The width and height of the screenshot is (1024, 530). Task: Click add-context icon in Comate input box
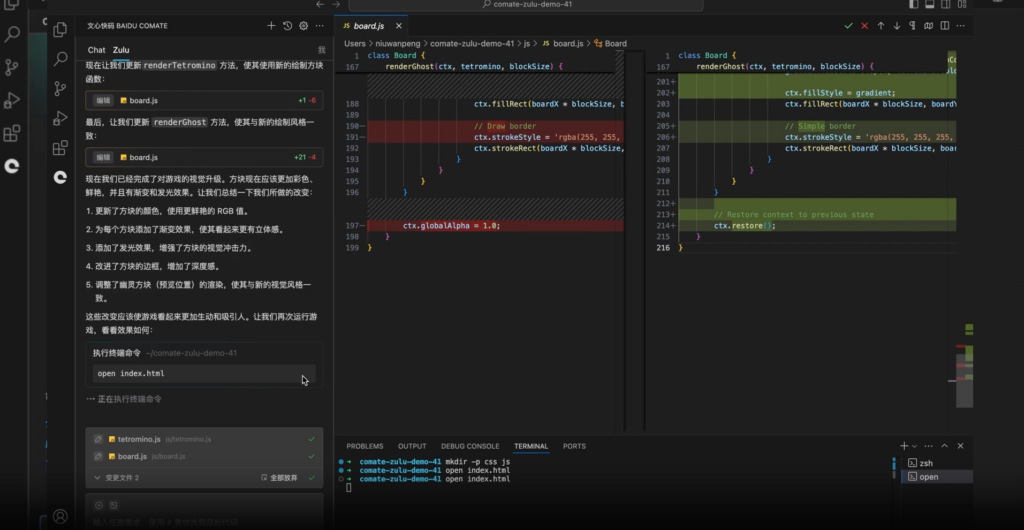click(99, 505)
